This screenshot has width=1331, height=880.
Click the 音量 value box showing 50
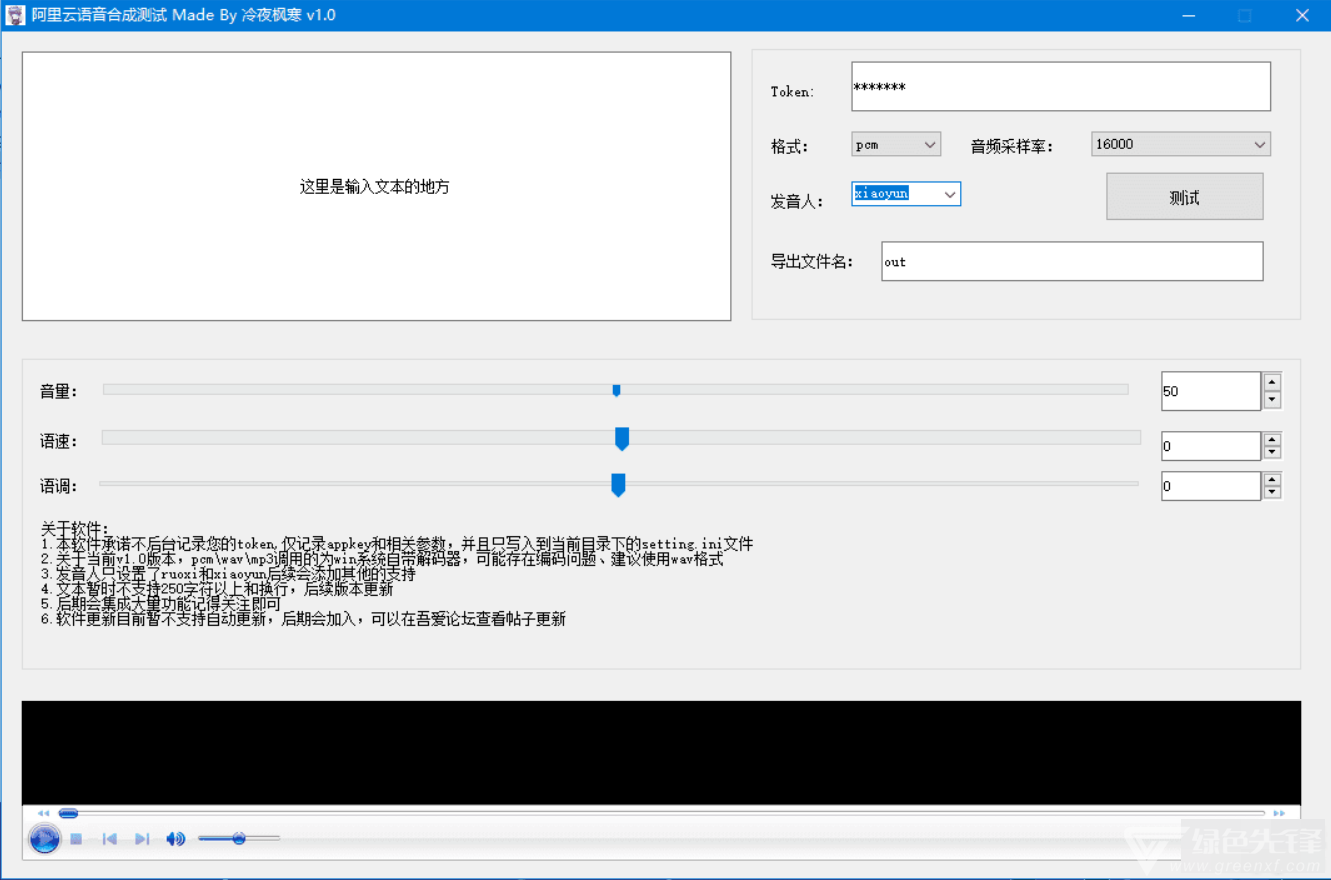1210,391
